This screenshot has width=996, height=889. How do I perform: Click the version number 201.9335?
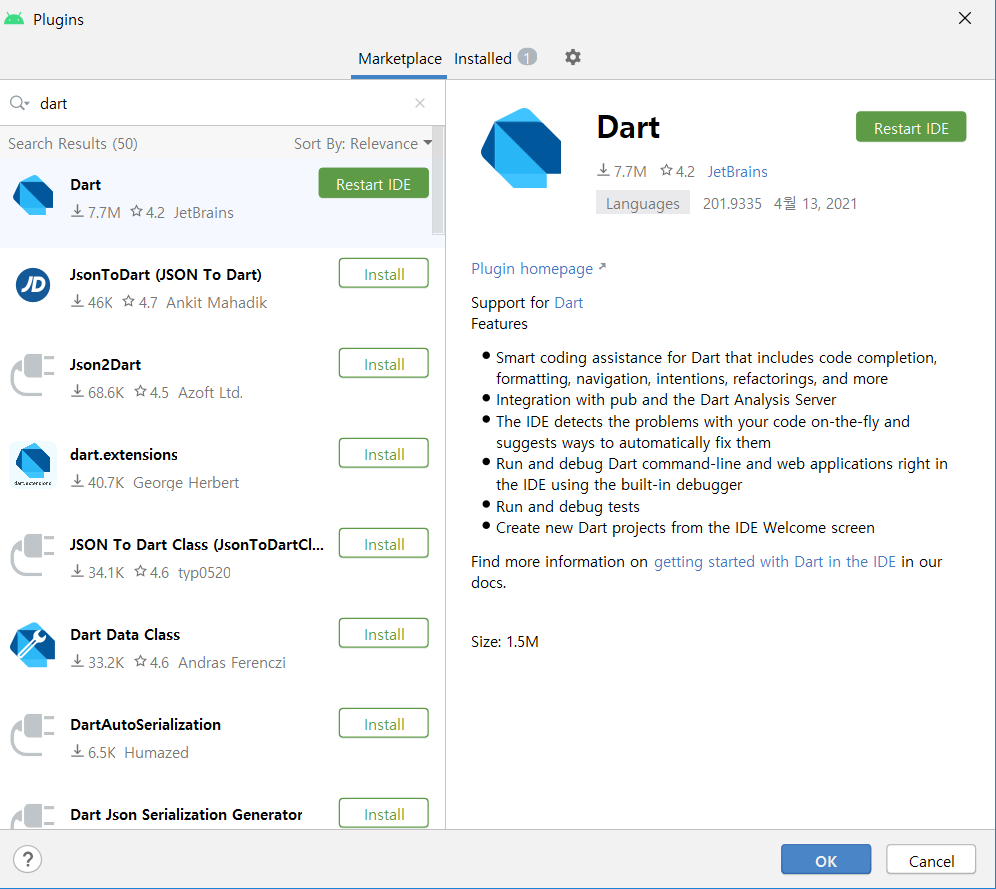pyautogui.click(x=732, y=203)
